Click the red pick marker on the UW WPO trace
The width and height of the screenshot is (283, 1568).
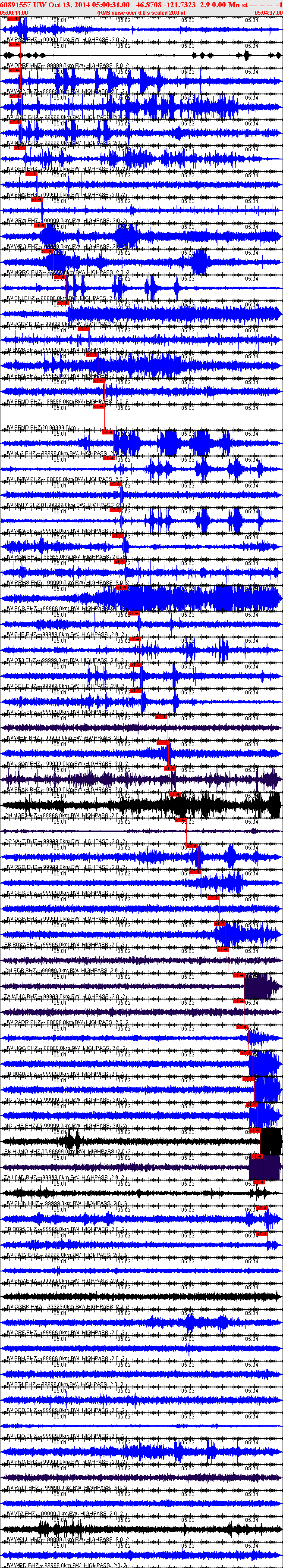[40, 226]
